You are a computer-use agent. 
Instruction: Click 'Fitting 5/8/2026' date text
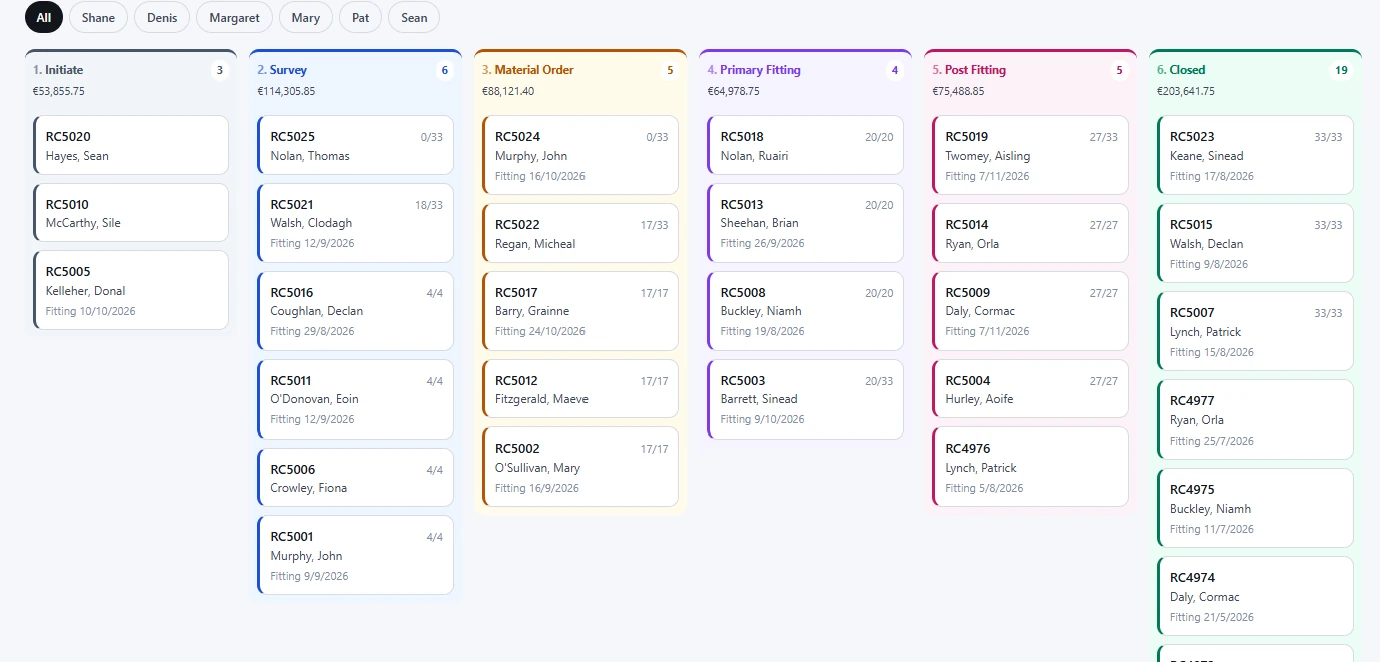985,488
